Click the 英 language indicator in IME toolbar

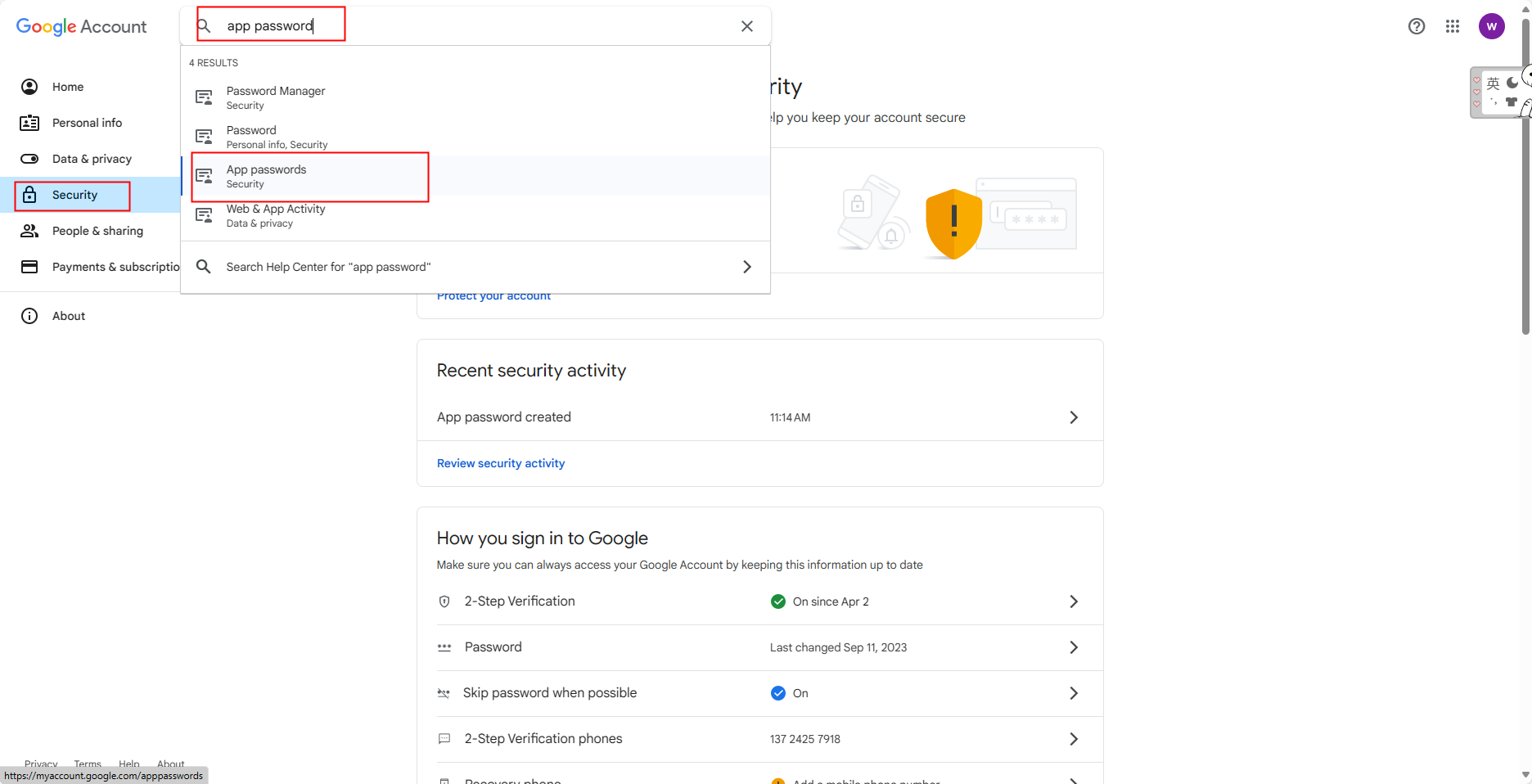[x=1493, y=83]
